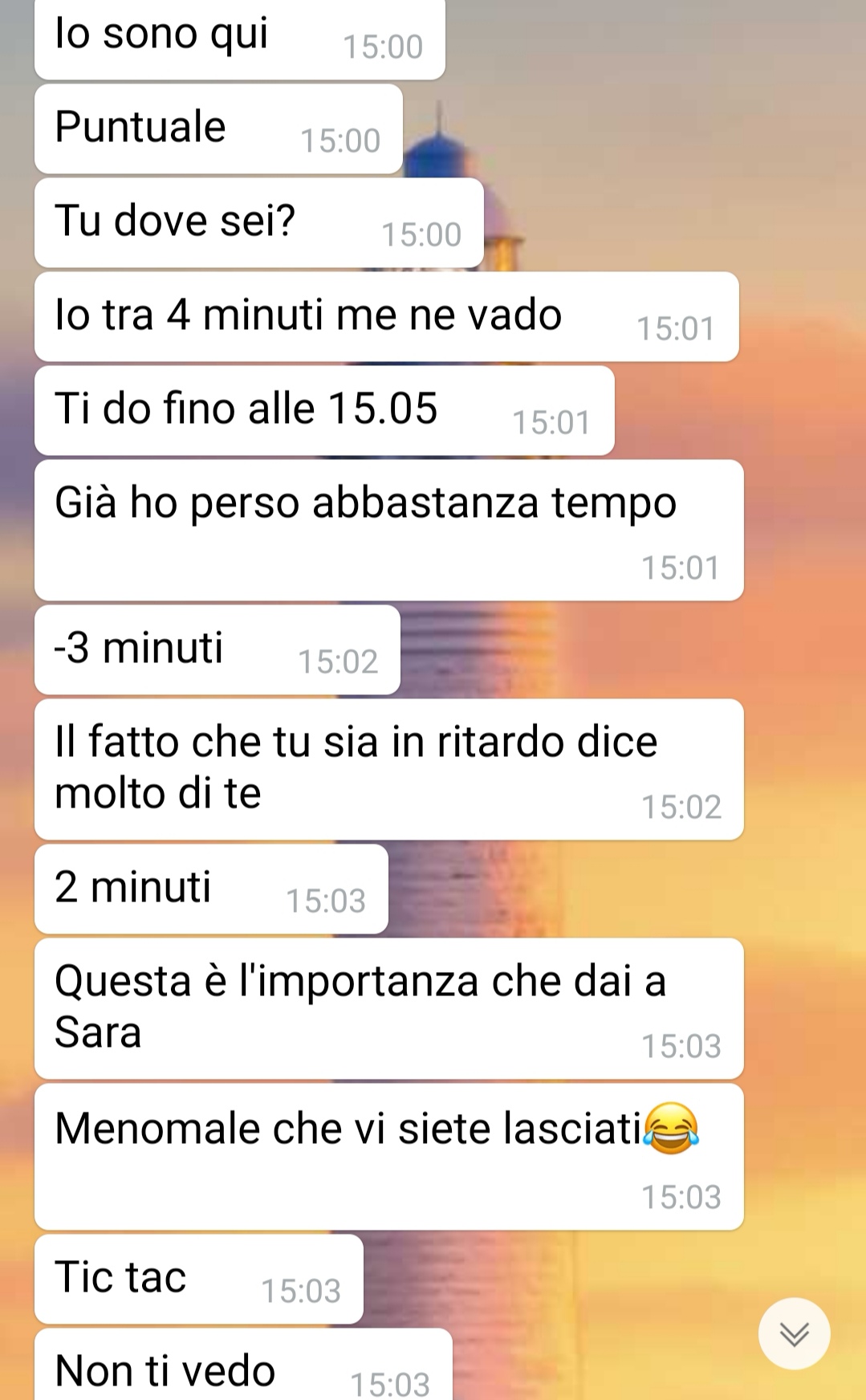The width and height of the screenshot is (866, 1400).
Task: Select the 'Puntuale' message bubble
Action: click(218, 128)
